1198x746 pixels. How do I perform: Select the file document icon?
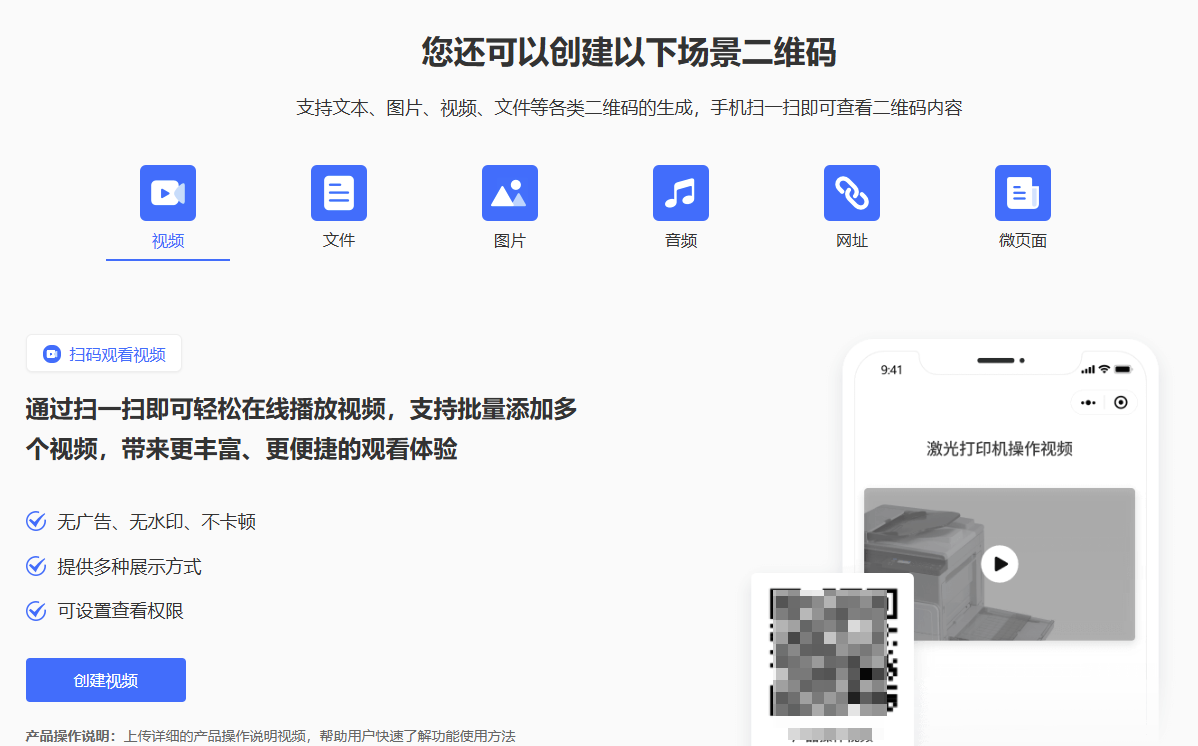[x=339, y=193]
